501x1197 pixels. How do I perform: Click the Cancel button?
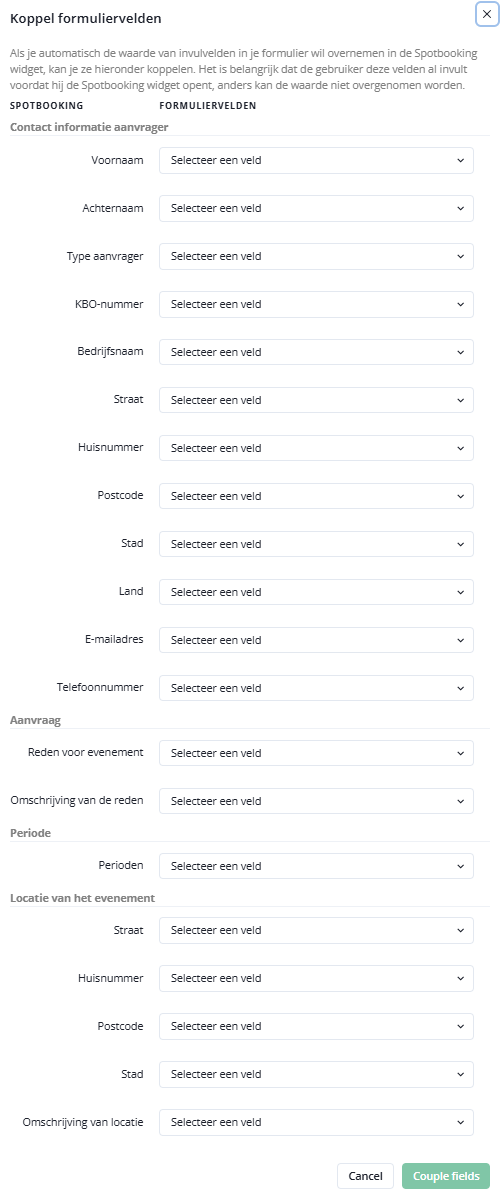pos(365,1176)
